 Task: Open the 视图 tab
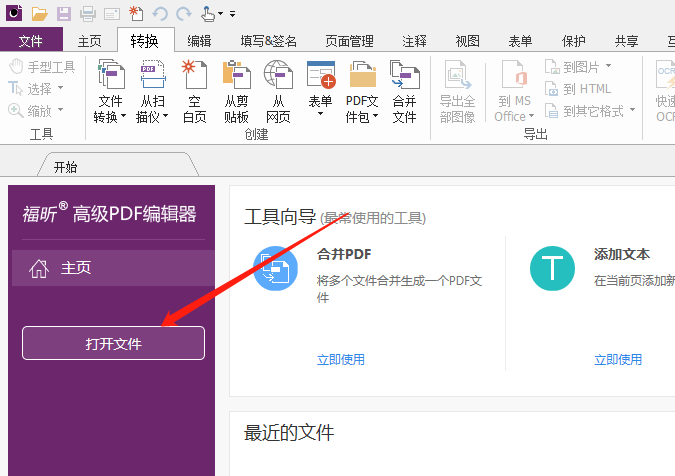pos(468,41)
